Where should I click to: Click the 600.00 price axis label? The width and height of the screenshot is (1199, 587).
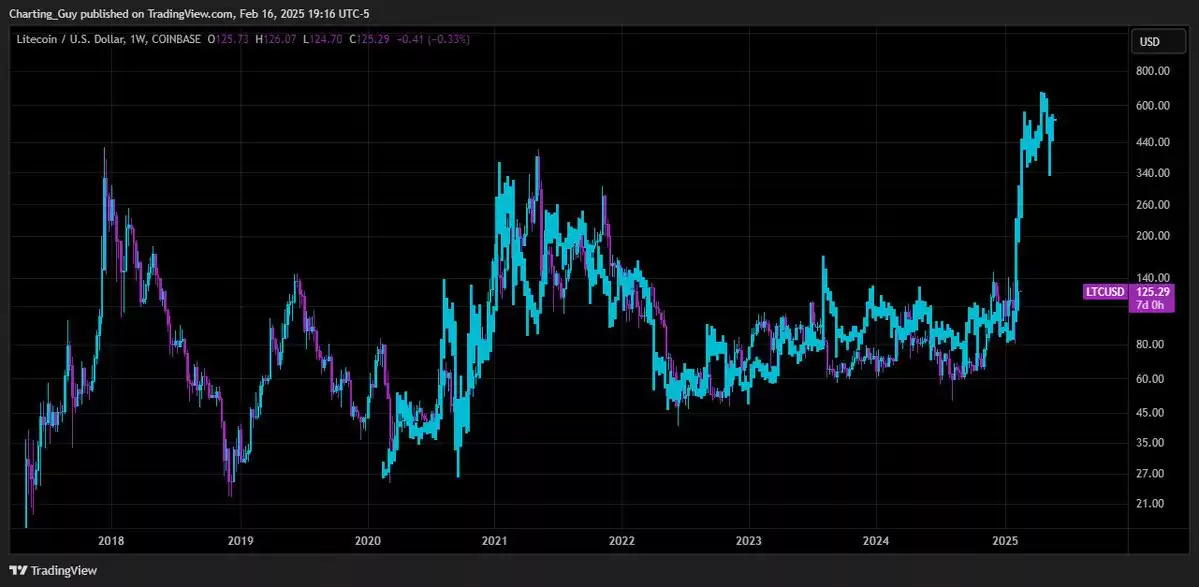tap(1152, 105)
